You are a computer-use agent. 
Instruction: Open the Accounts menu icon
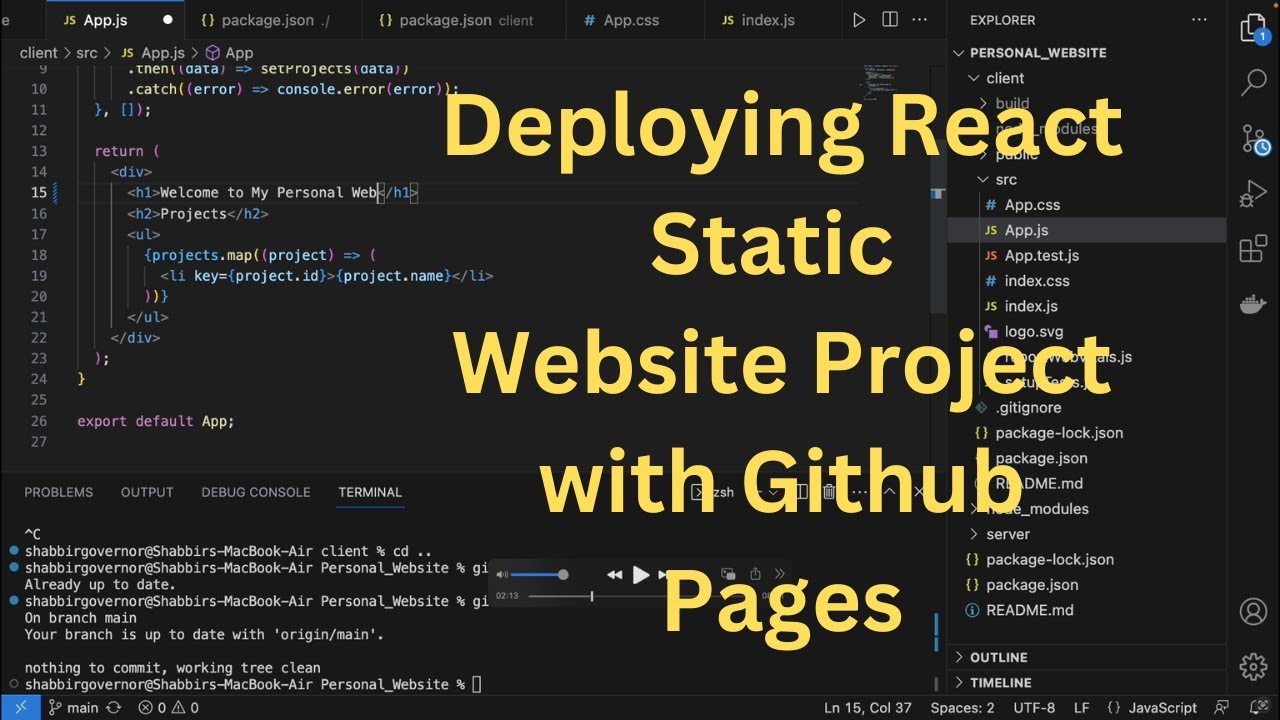coord(1253,611)
